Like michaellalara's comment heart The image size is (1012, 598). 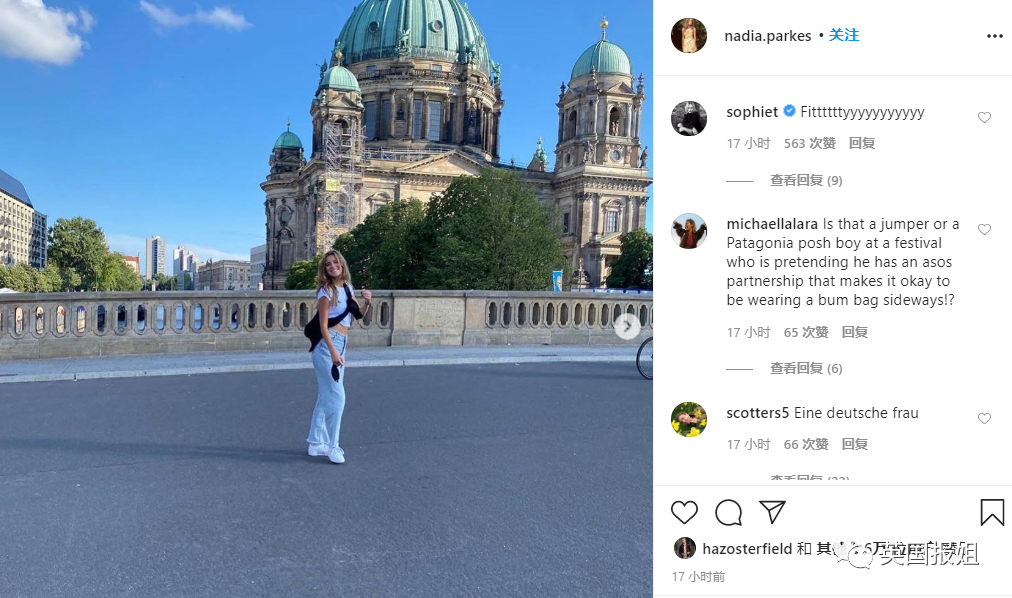click(984, 229)
